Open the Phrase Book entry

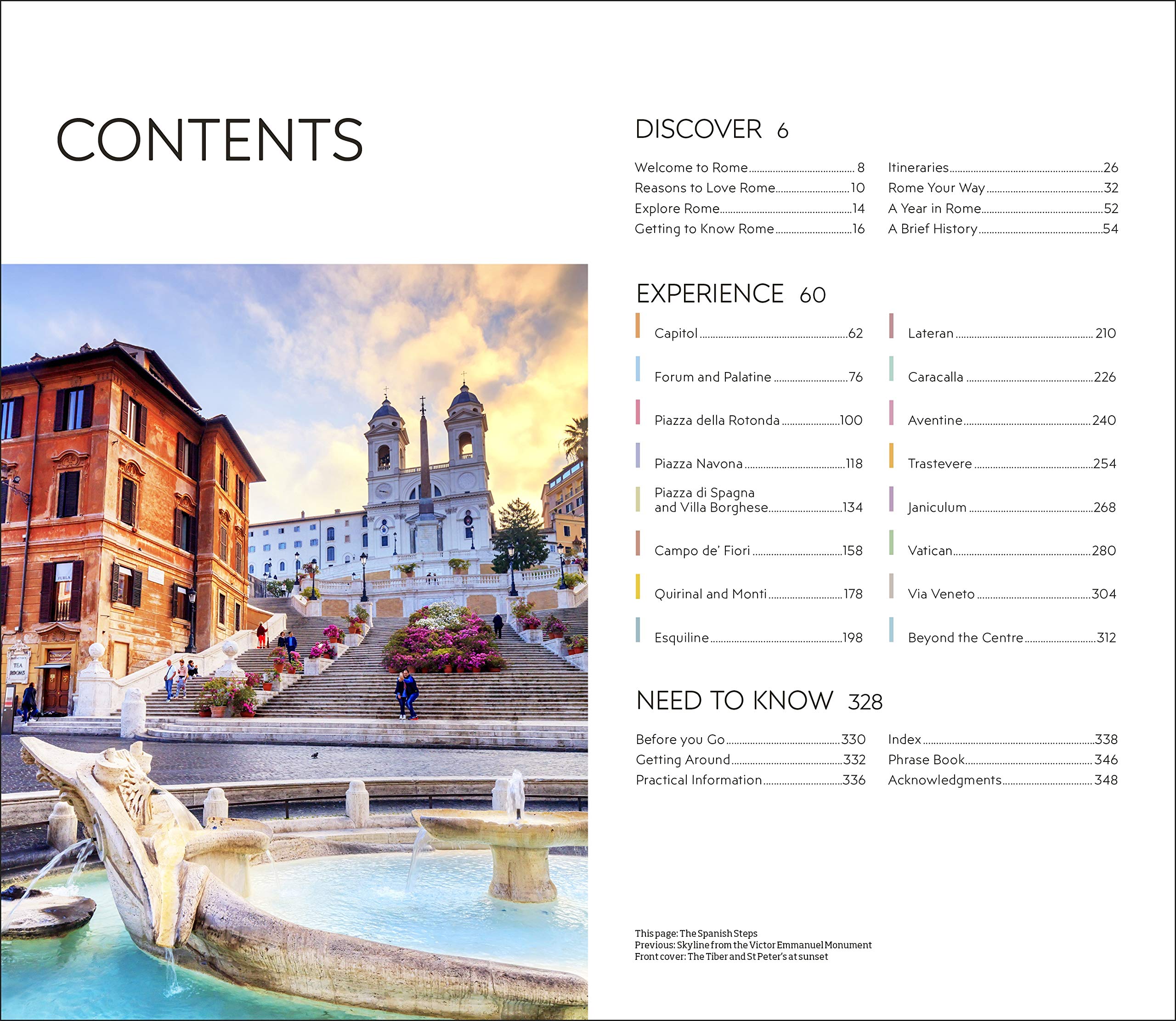pos(926,760)
